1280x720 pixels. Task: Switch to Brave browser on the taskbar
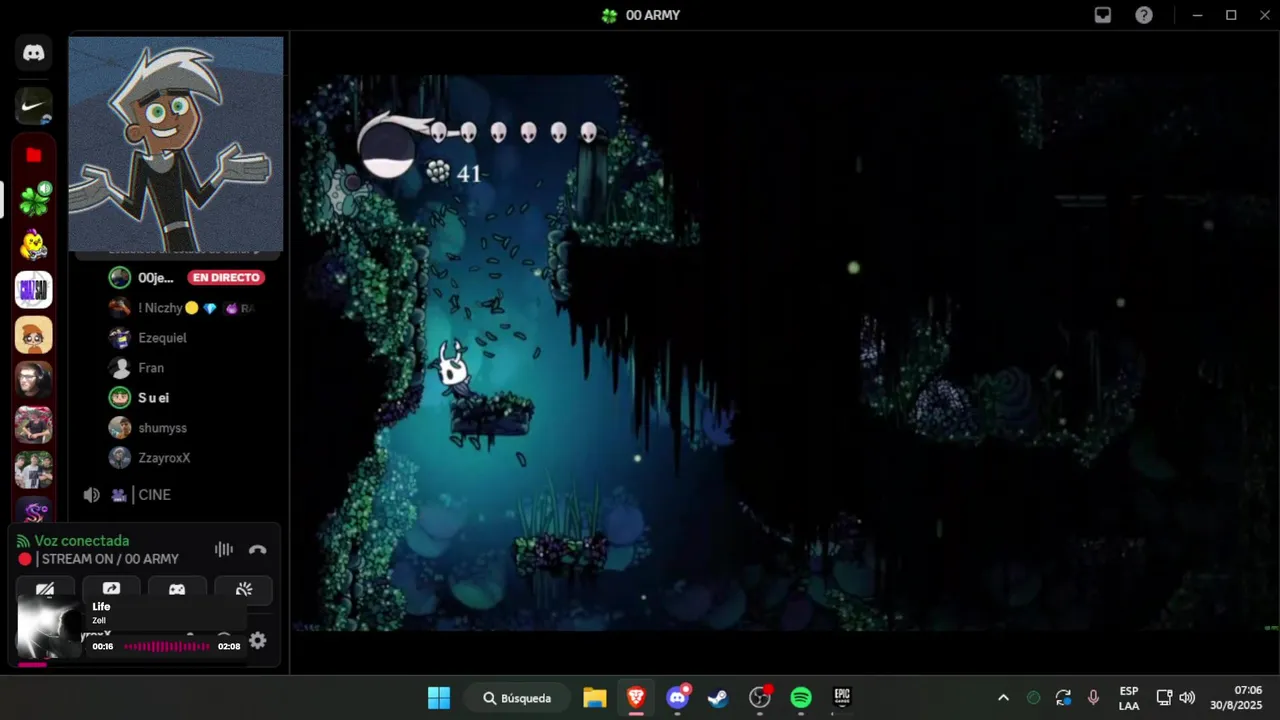(636, 698)
